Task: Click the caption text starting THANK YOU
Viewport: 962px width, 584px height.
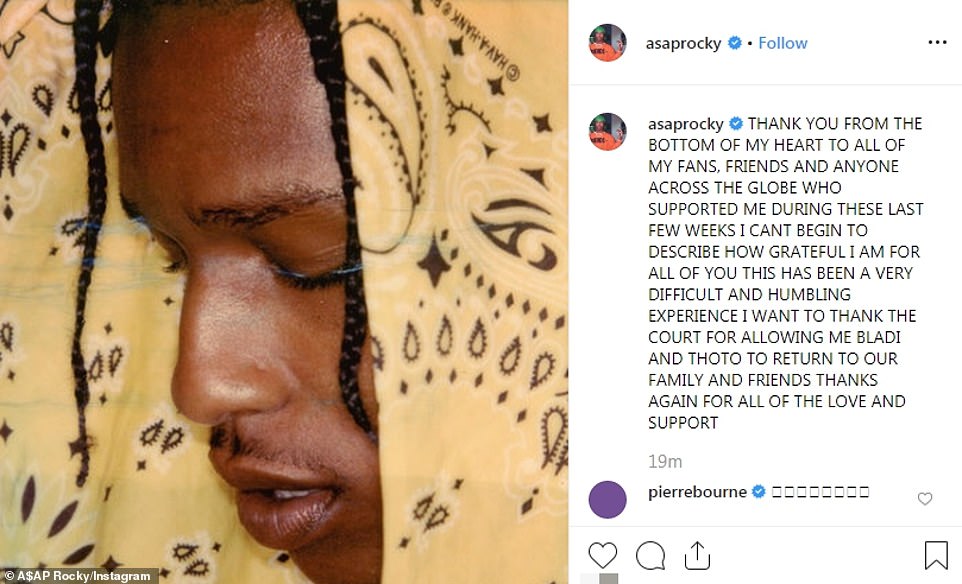Action: click(x=785, y=273)
